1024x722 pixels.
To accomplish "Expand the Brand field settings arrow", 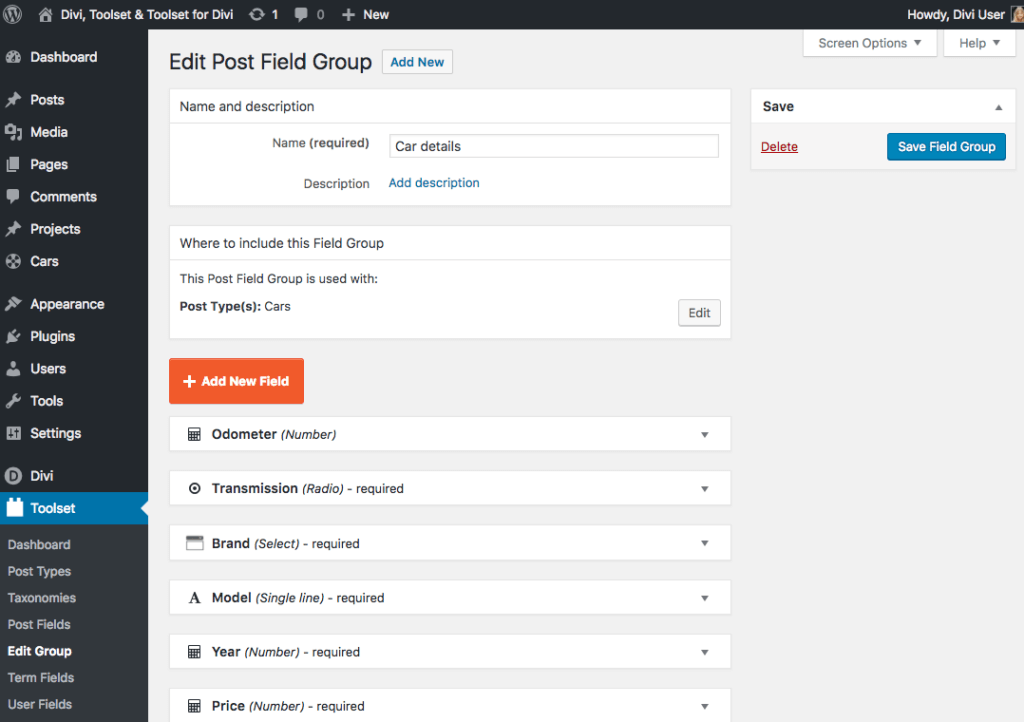I will [705, 543].
